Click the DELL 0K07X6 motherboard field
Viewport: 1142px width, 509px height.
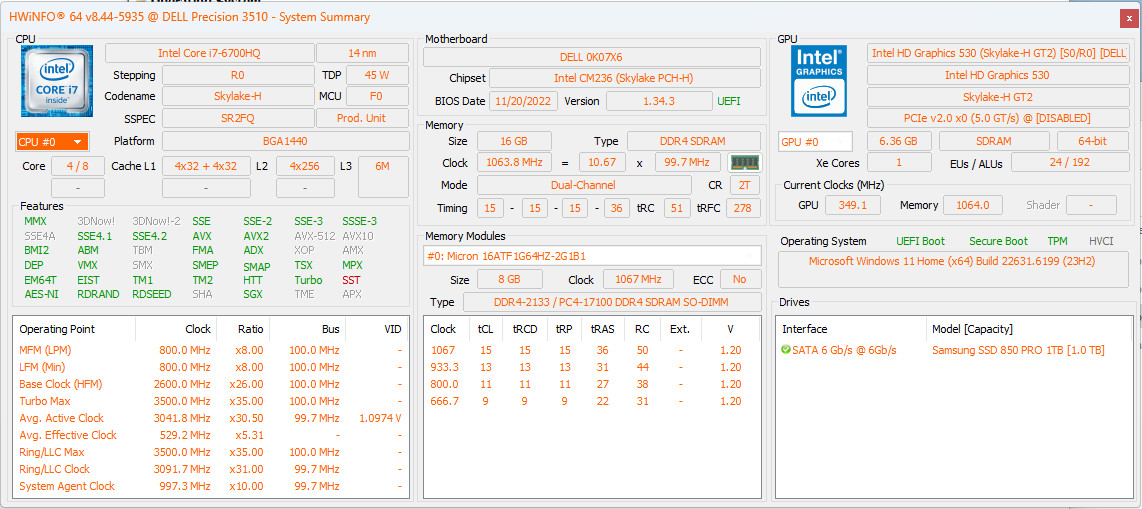[x=591, y=57]
